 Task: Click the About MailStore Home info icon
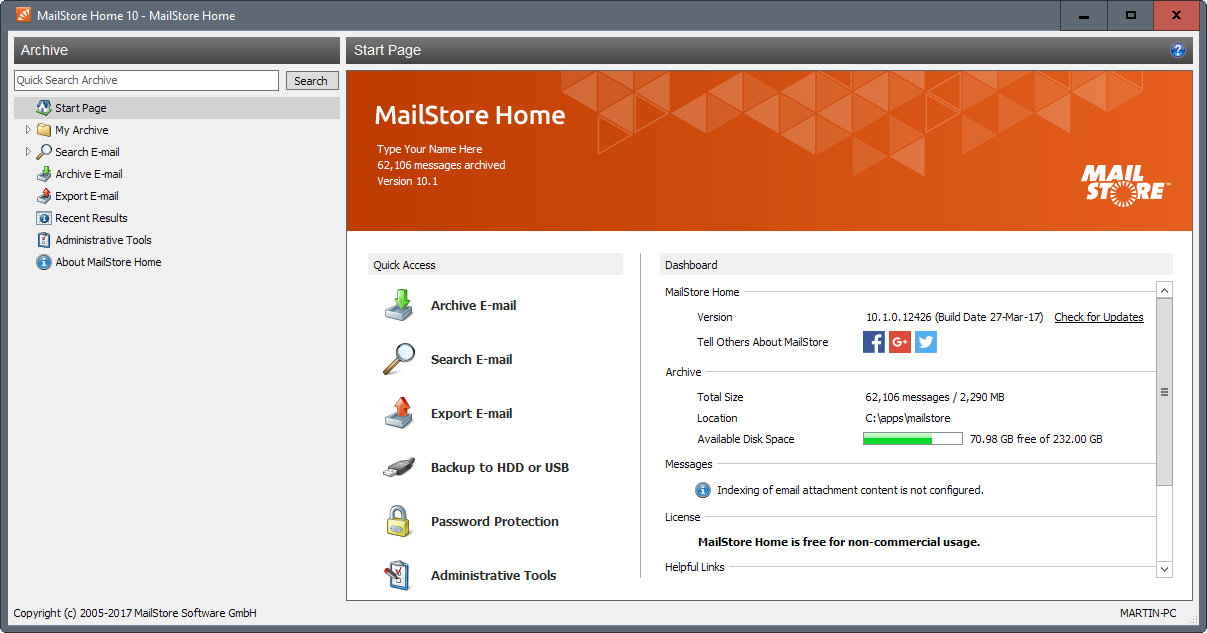click(x=44, y=262)
